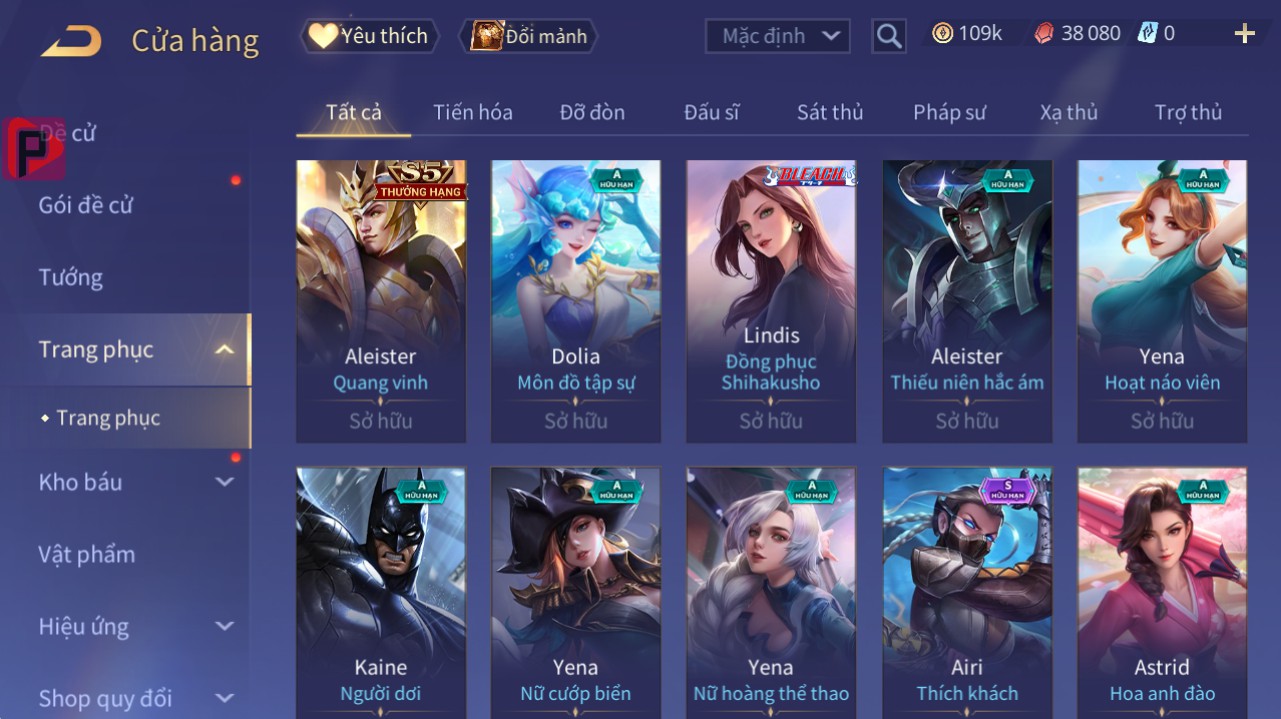Select the Lindis Shihakusho skin card
1281x719 pixels.
pos(771,301)
